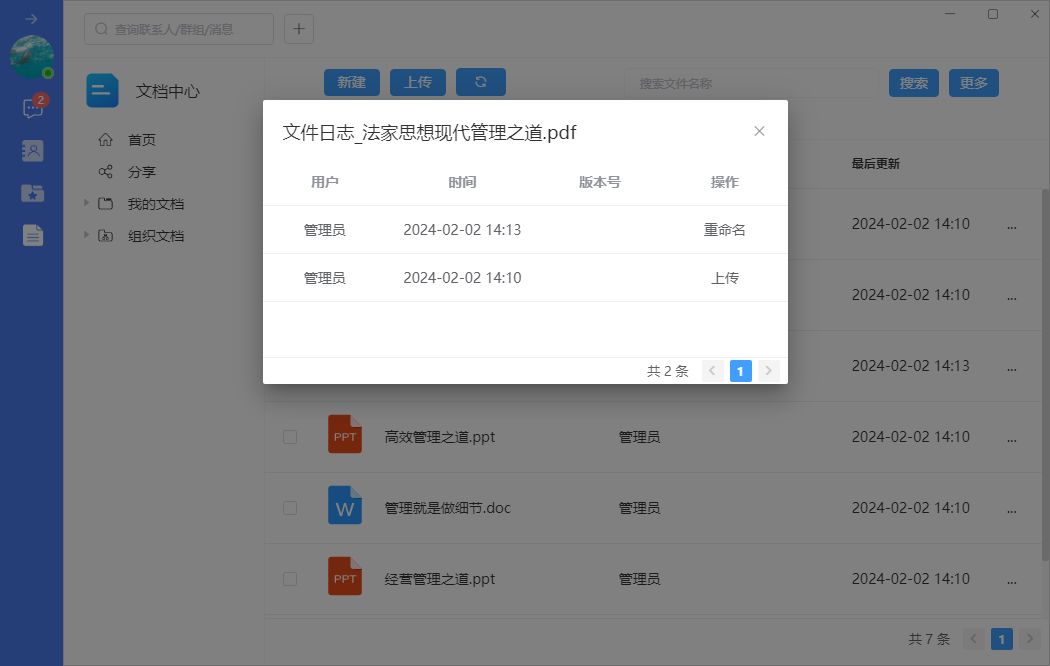Click the user avatar picture
Image resolution: width=1050 pixels, height=666 pixels.
click(31, 56)
